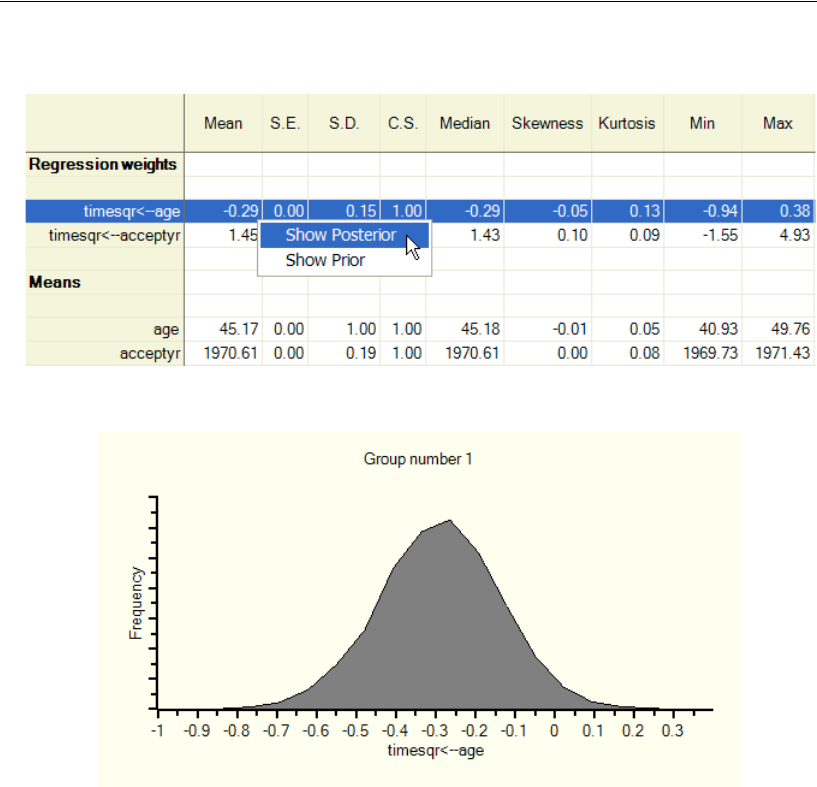817x787 pixels.
Task: Click the Min value 1969.73 for acceptyr
Action: coord(711,353)
